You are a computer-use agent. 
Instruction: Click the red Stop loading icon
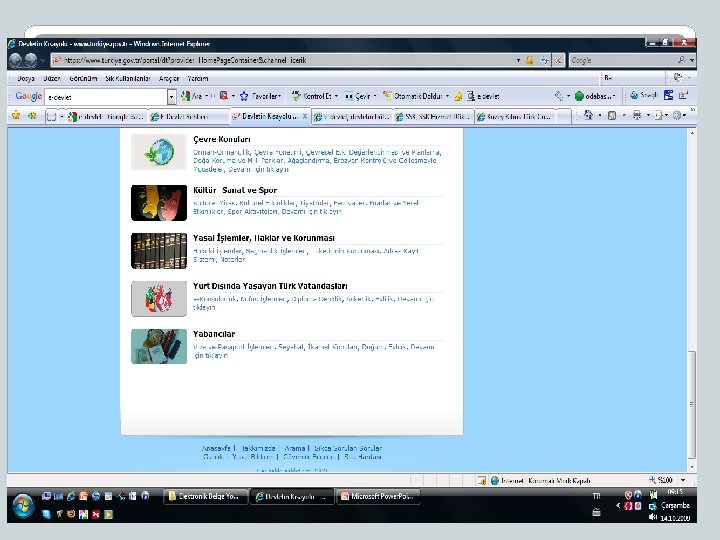point(558,60)
